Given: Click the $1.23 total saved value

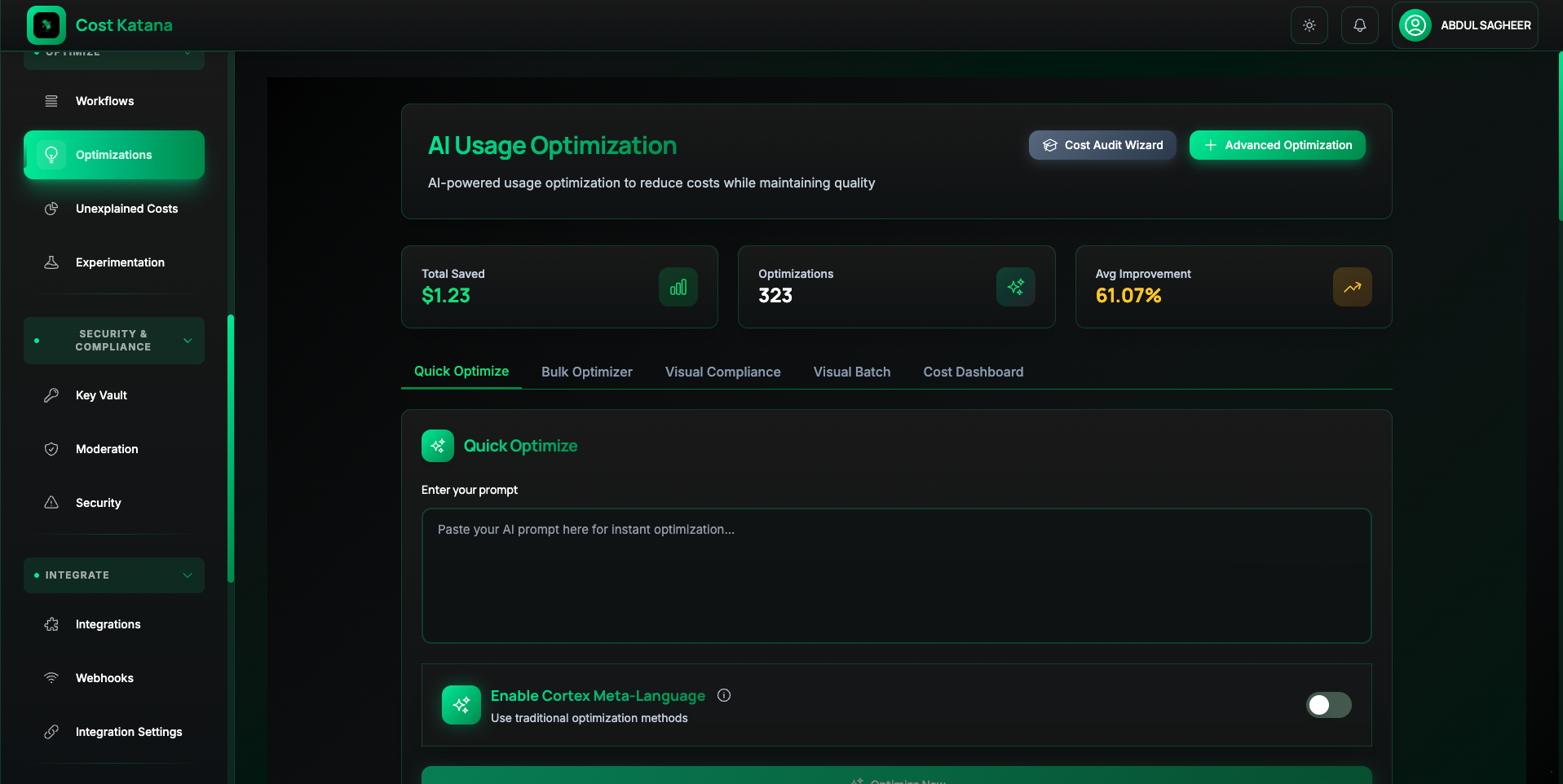Looking at the screenshot, I should [x=446, y=296].
